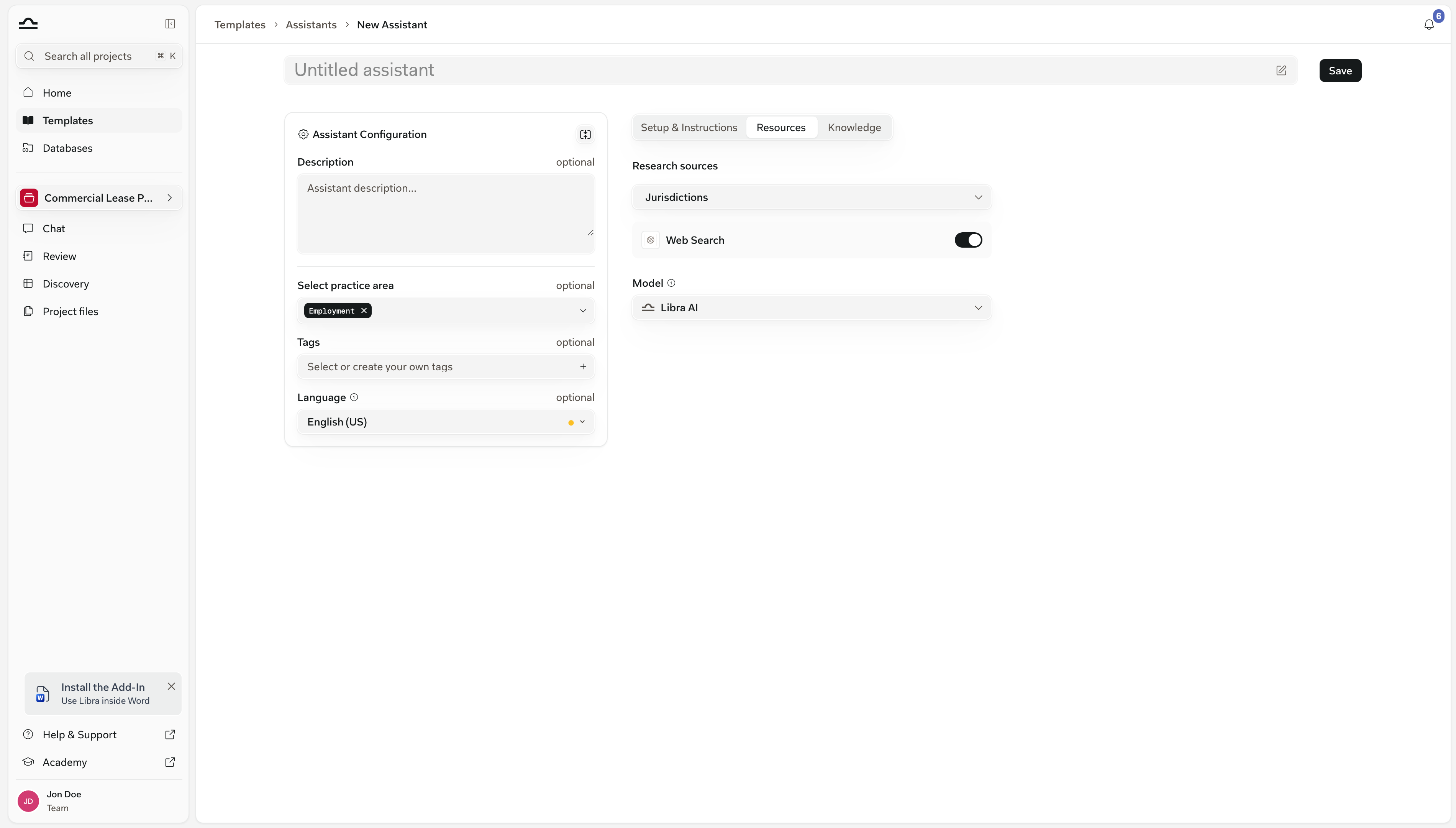Open the Jon Doe account menu
Viewport: 1456px width, 828px height.
pos(99,801)
